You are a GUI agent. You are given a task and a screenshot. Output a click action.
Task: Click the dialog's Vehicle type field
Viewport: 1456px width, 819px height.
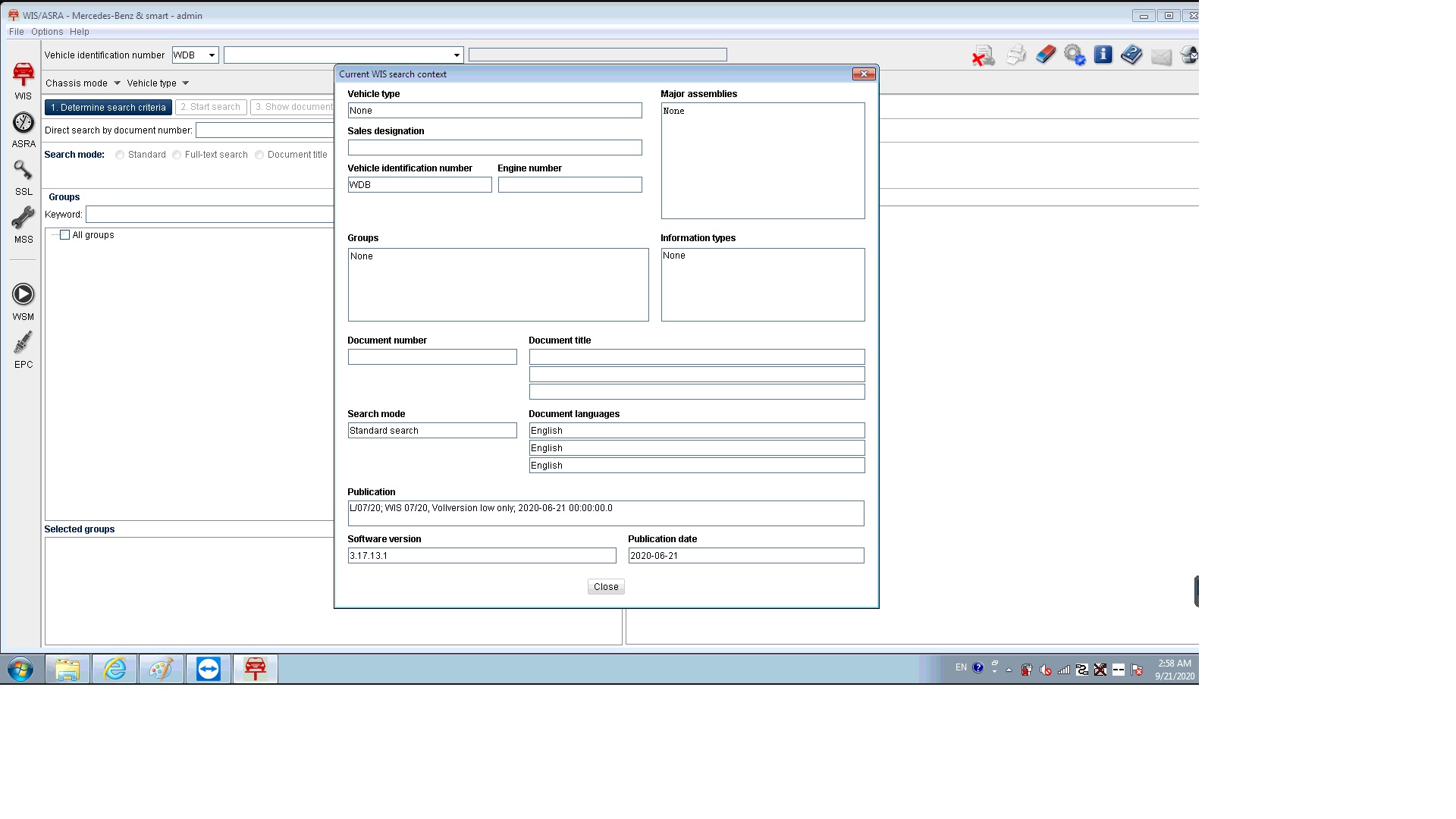point(494,111)
